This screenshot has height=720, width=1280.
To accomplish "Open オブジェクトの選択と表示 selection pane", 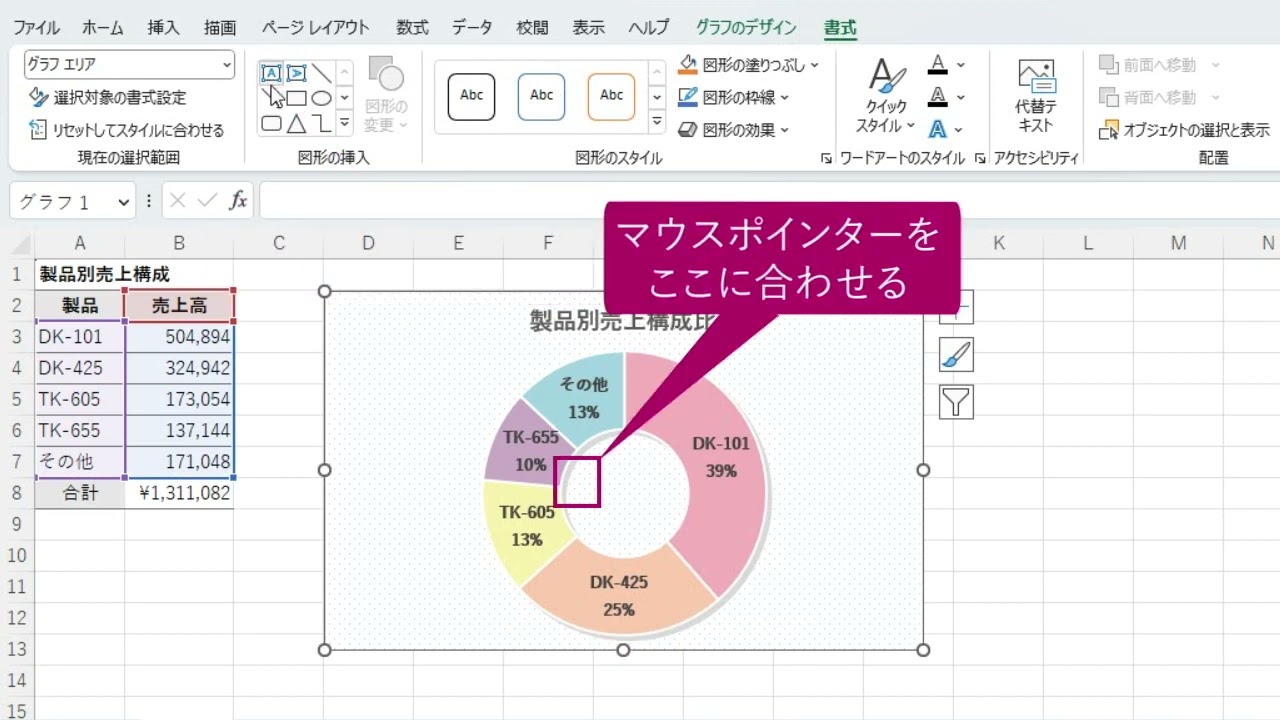I will coord(1185,130).
